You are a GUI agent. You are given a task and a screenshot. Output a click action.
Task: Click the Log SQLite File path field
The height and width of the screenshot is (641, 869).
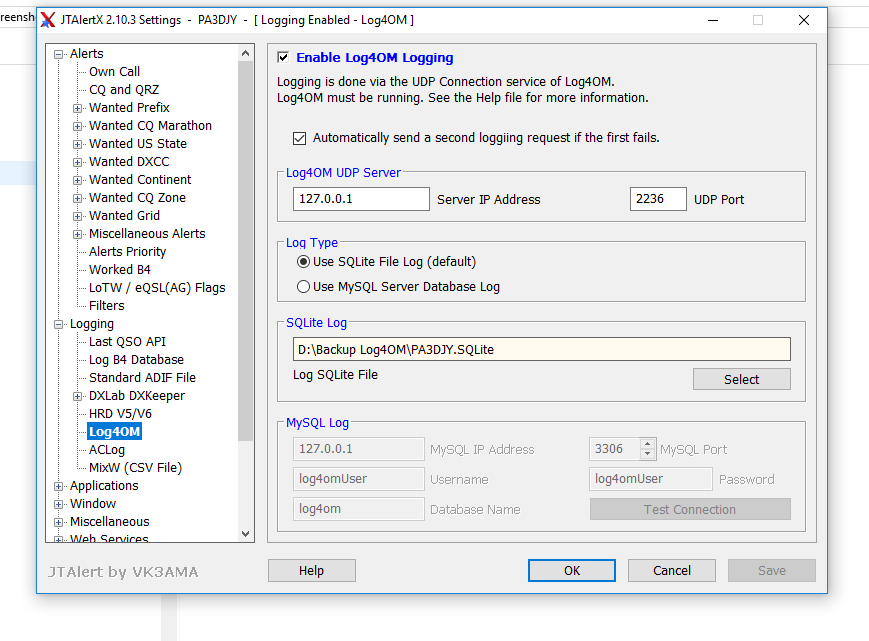pyautogui.click(x=541, y=350)
